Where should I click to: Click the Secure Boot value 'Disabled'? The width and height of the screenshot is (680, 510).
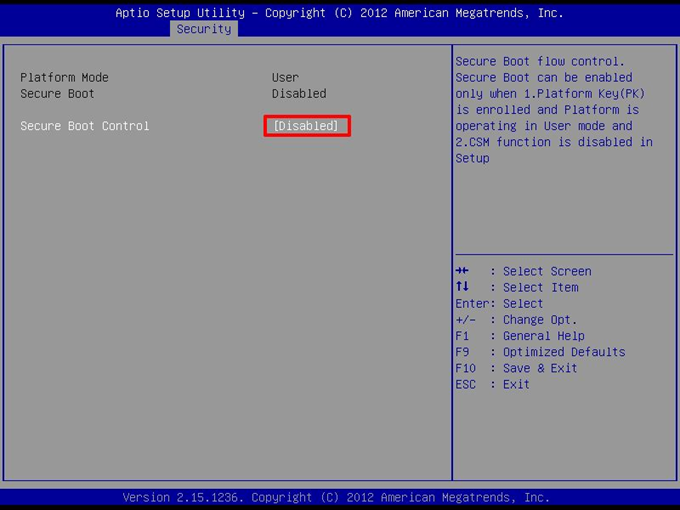coord(299,94)
